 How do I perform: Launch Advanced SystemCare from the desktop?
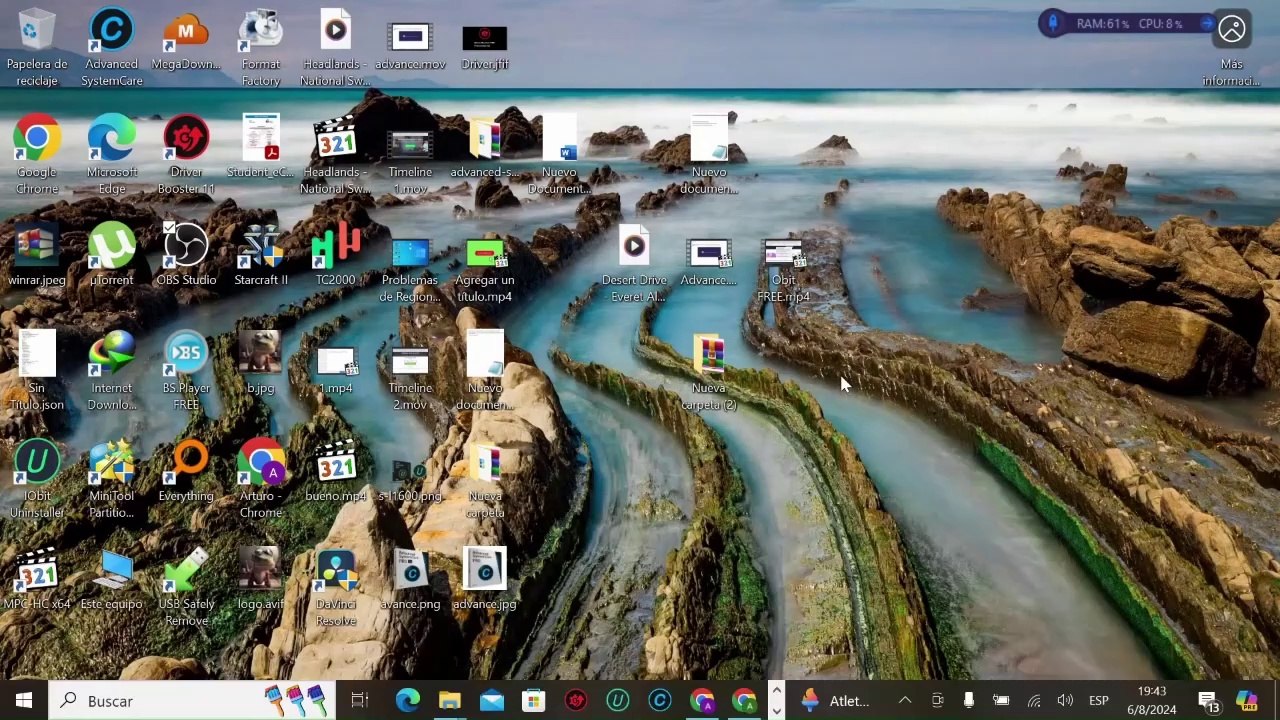(111, 47)
